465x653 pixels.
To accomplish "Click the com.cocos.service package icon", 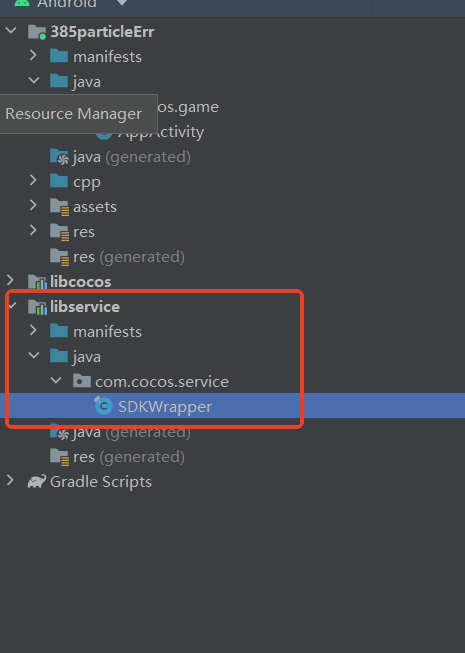I will pyautogui.click(x=82, y=381).
